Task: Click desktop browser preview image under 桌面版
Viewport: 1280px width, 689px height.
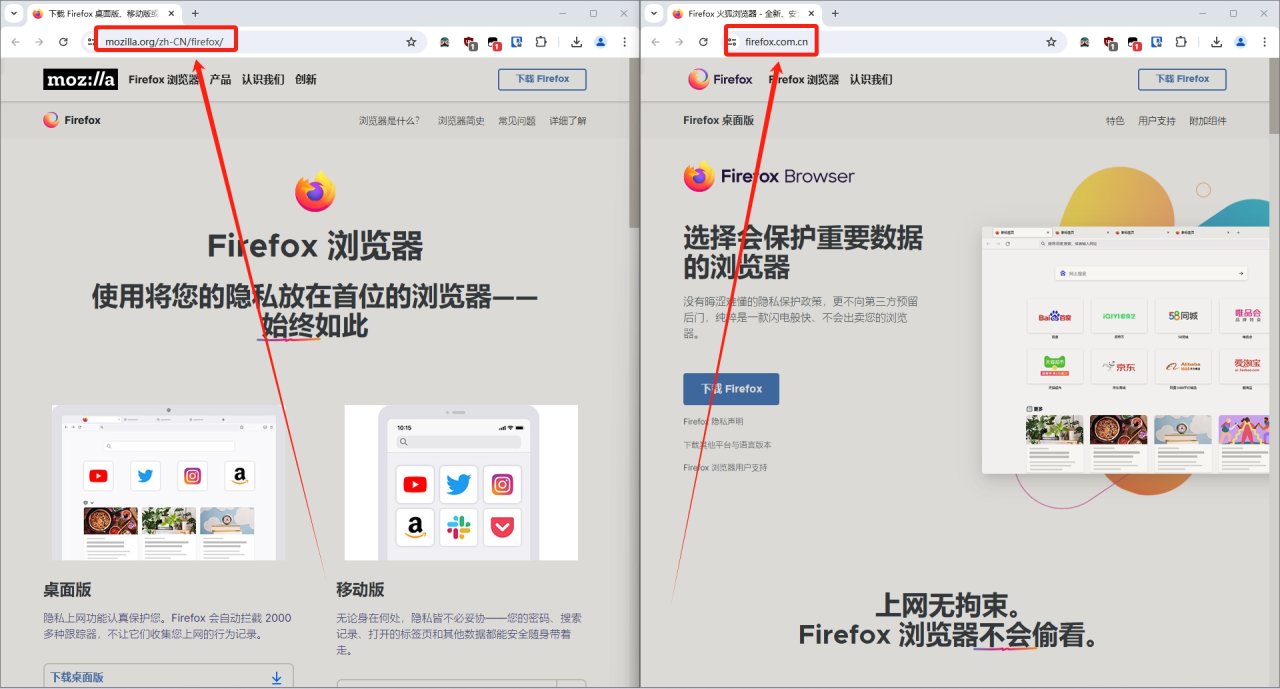Action: [x=168, y=483]
